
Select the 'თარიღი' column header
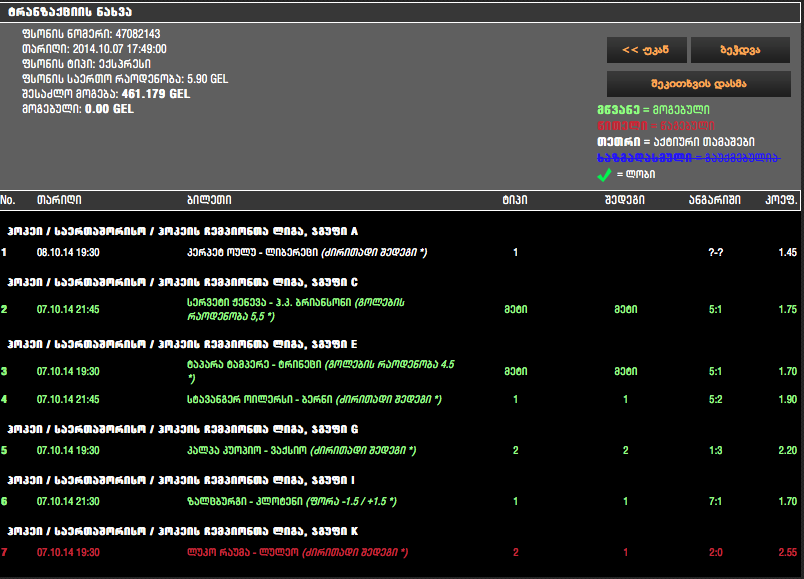pyautogui.click(x=59, y=200)
